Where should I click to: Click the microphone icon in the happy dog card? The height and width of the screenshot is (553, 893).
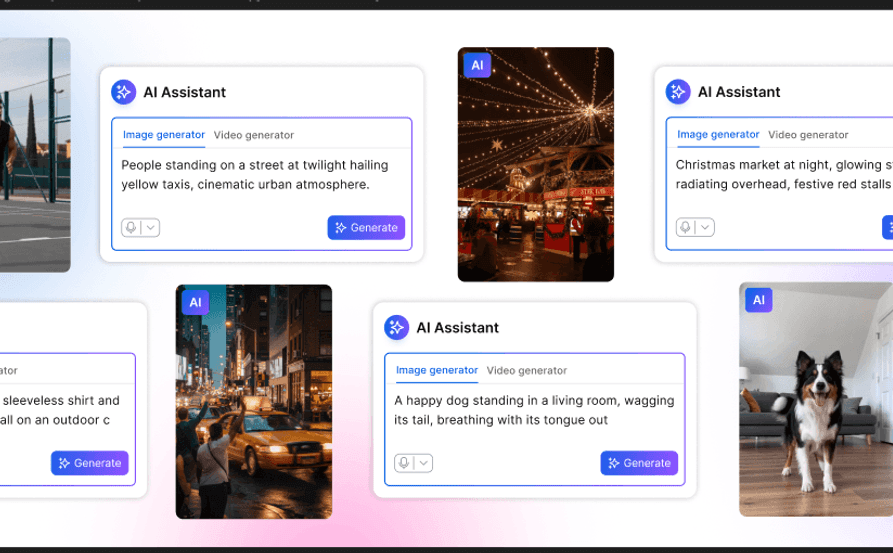pyautogui.click(x=404, y=463)
